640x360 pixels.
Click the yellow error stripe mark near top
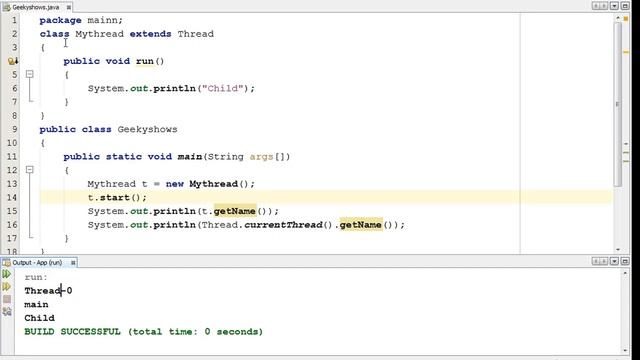[626, 52]
